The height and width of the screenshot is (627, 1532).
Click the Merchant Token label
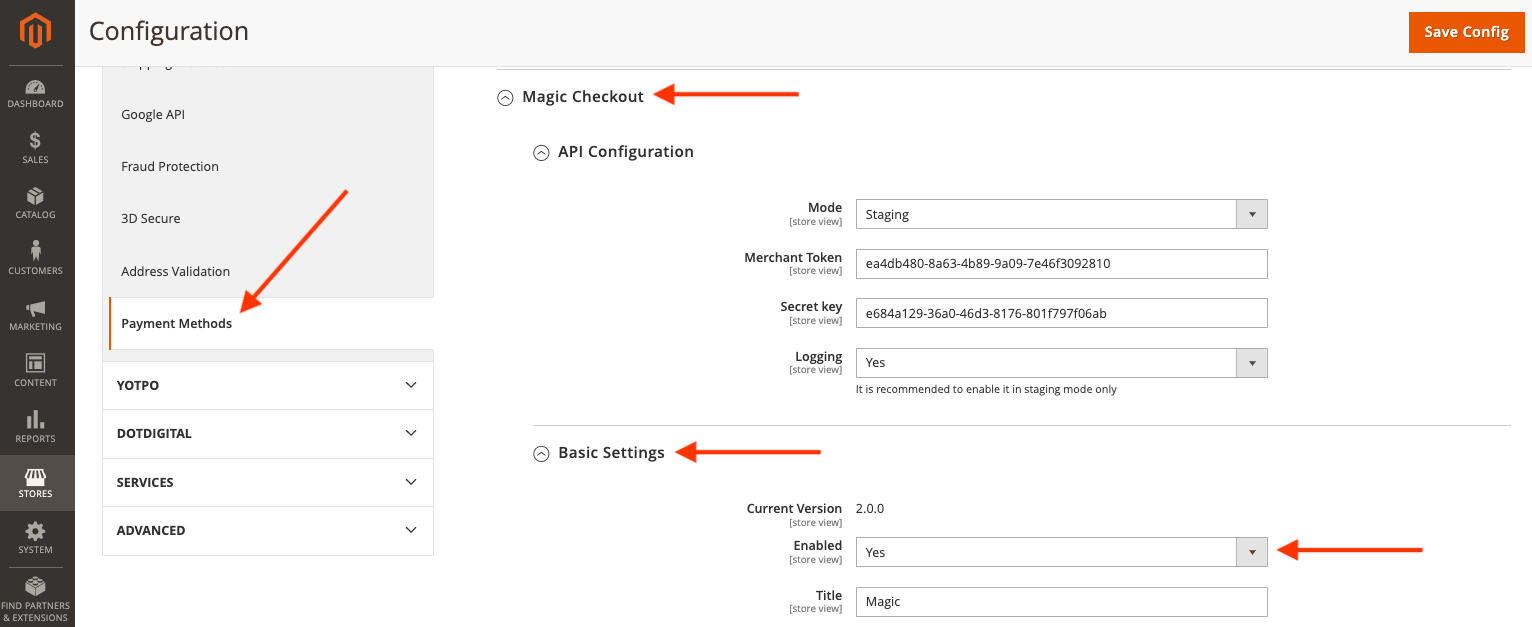pyautogui.click(x=793, y=258)
